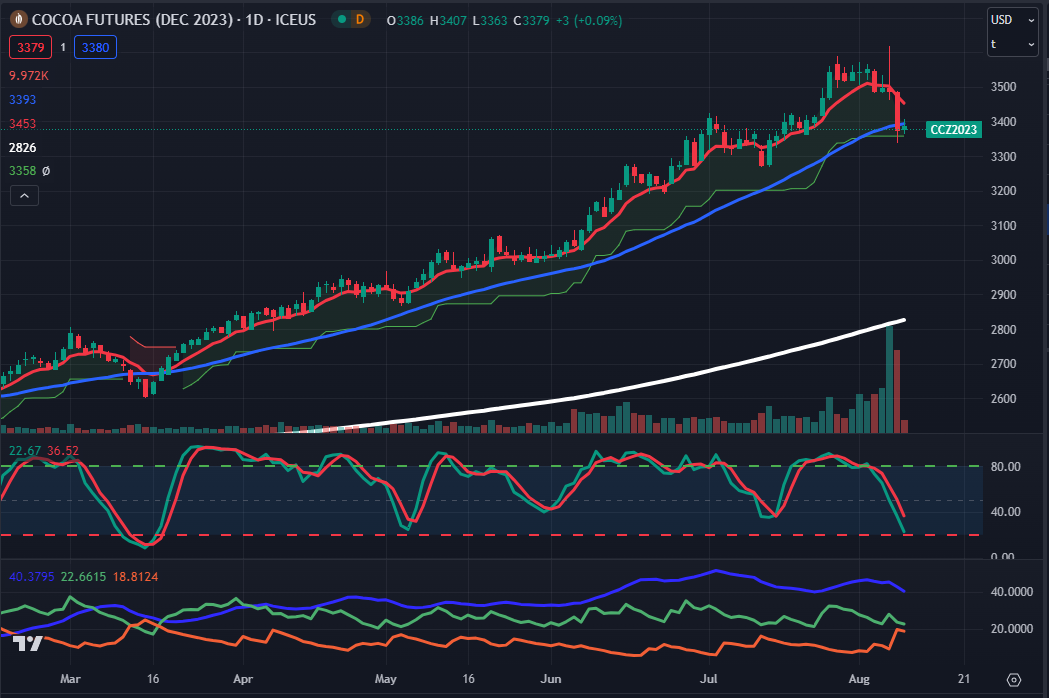Click the Mar label on the time axis
This screenshot has height=698, width=1049.
tap(70, 679)
